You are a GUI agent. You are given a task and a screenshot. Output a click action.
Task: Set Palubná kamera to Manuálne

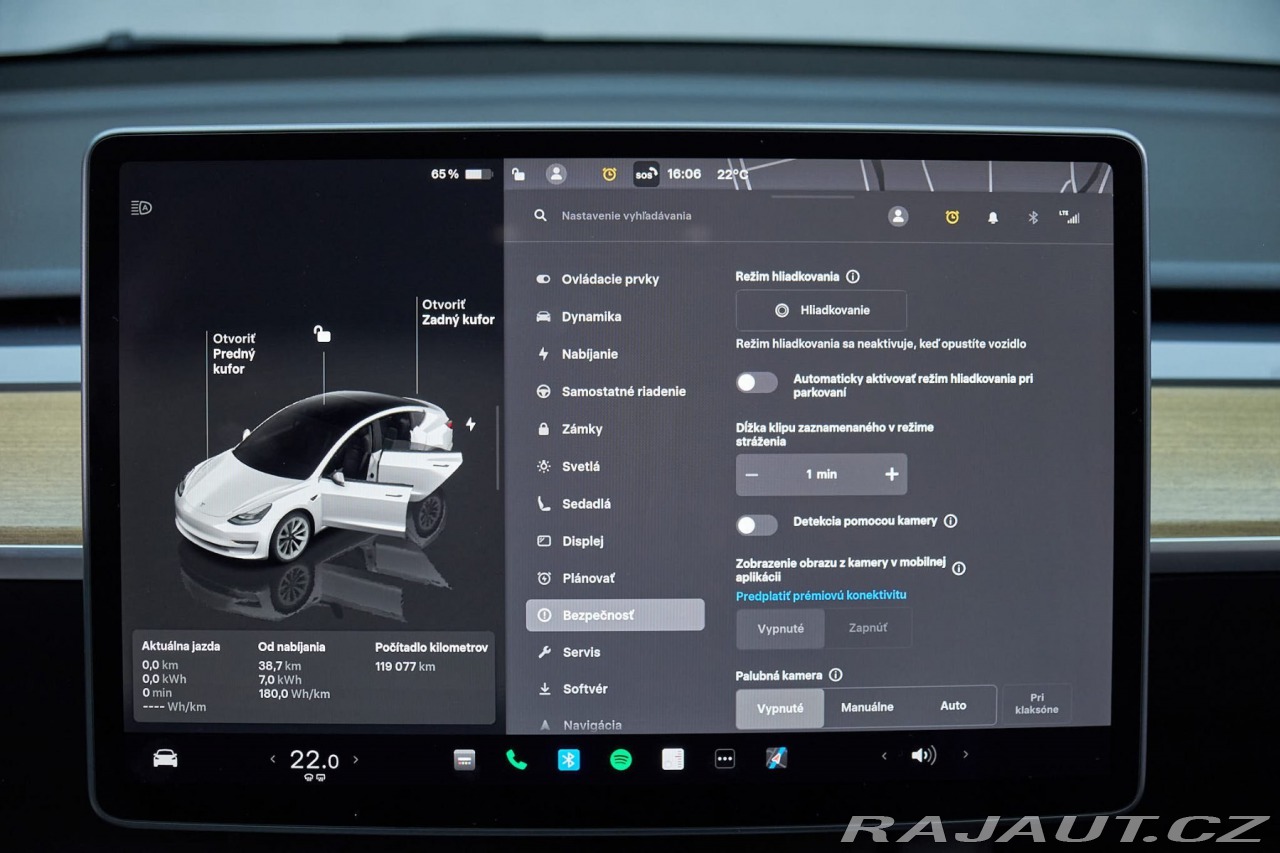click(x=867, y=707)
